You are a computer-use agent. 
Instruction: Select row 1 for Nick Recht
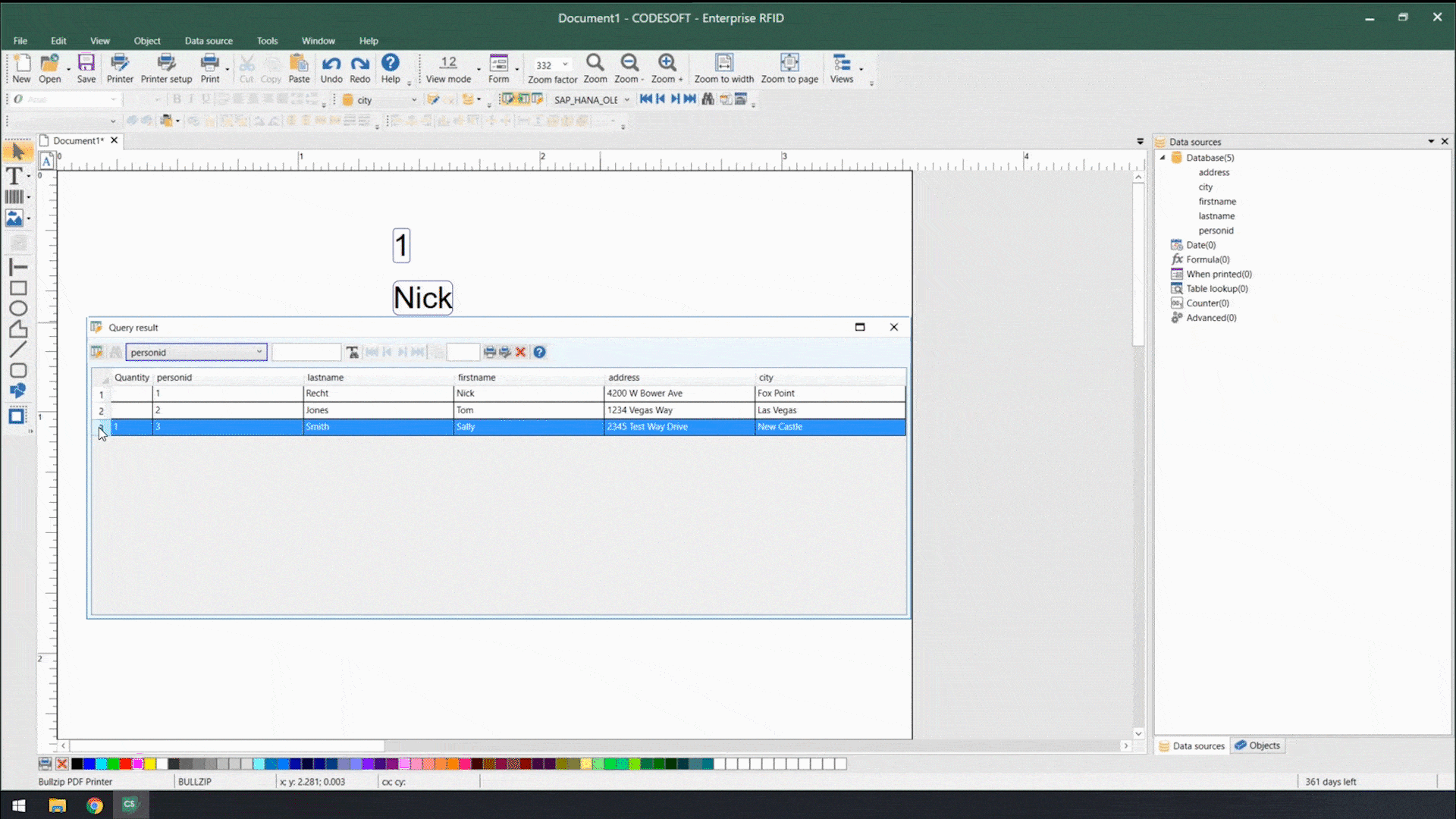(x=500, y=393)
